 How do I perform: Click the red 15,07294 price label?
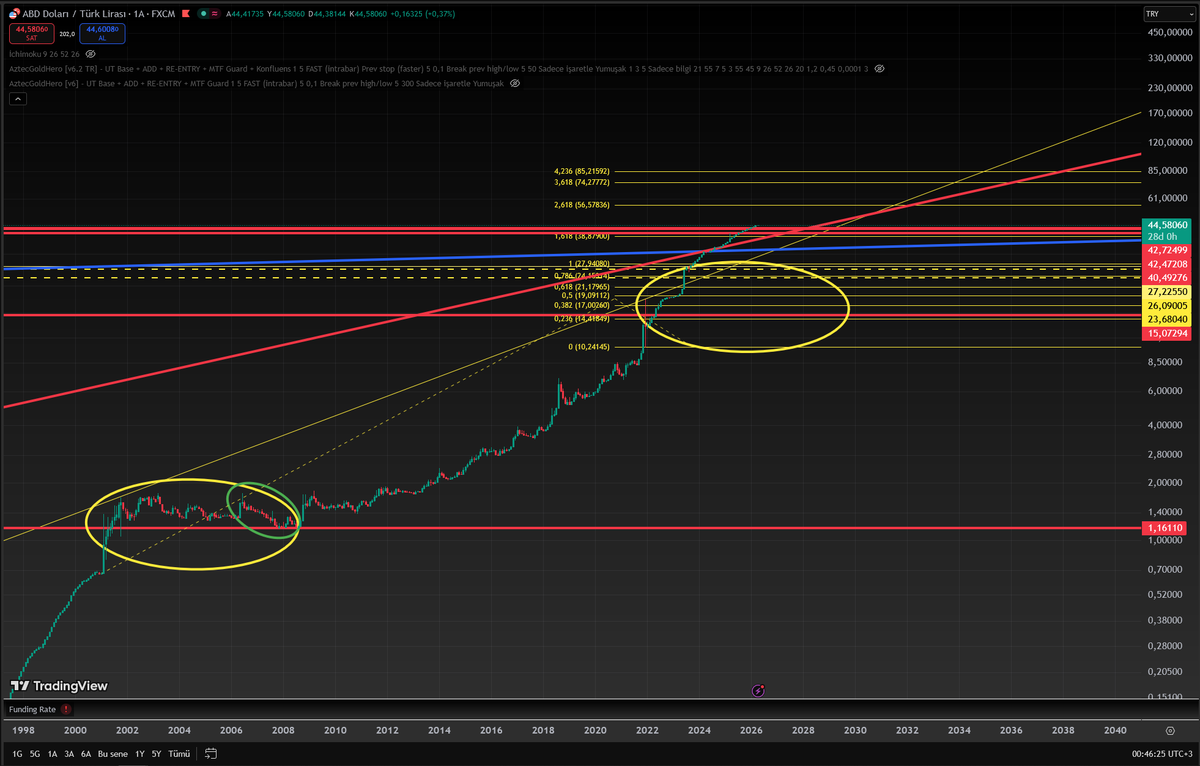coord(1167,333)
